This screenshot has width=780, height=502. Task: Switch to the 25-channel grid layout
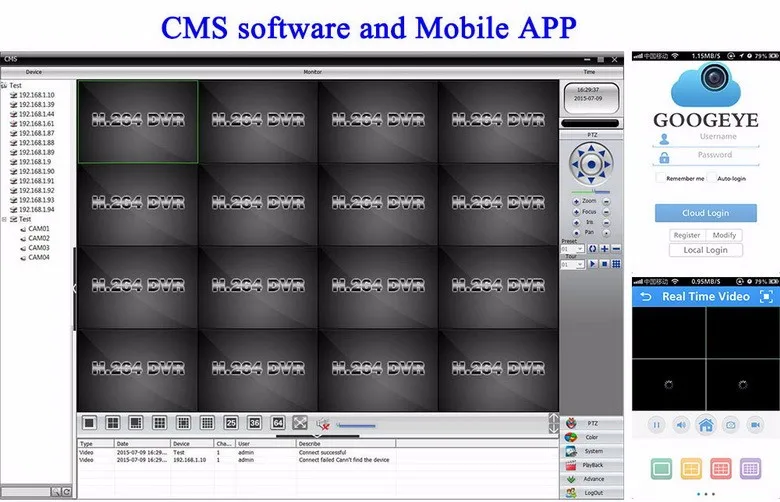pos(231,423)
